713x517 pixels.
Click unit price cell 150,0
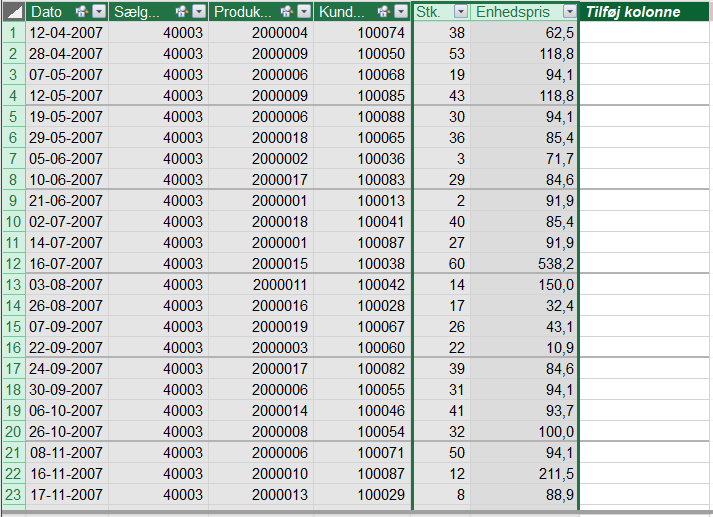coord(524,285)
